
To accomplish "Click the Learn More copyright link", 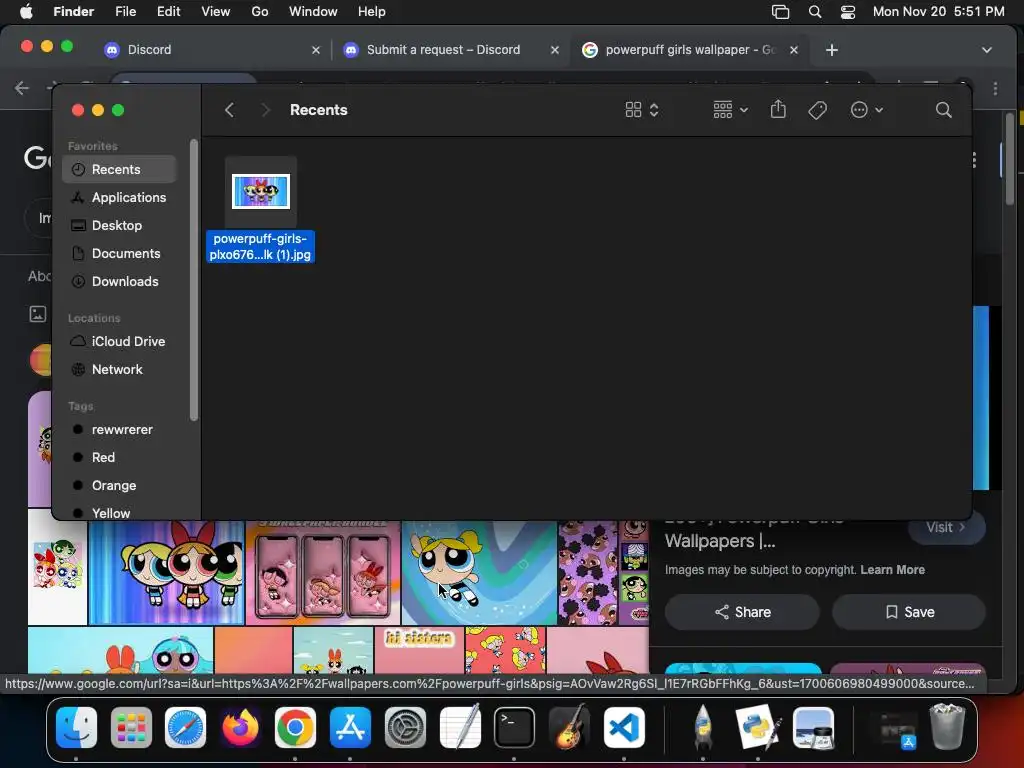I will pos(892,569).
